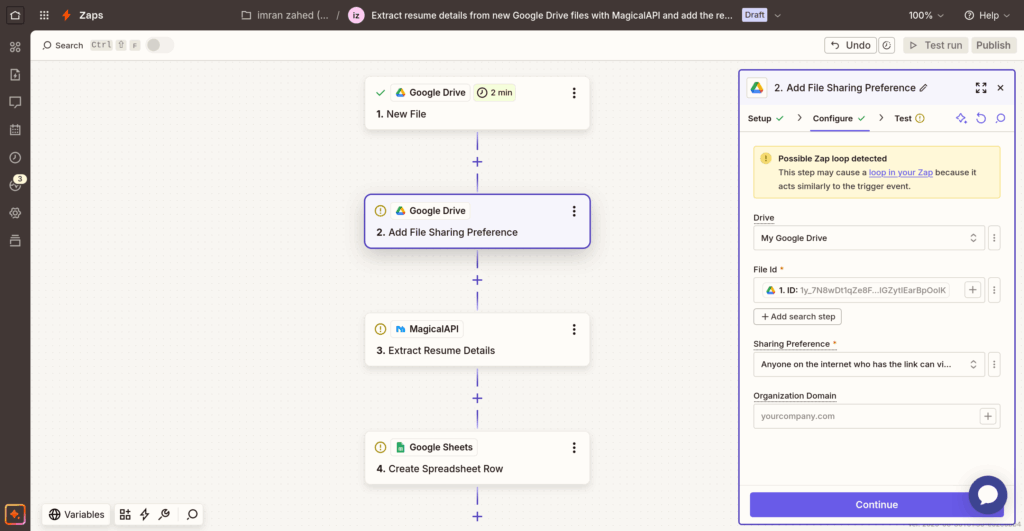Open the versions stack icon in sidebar
The height and width of the screenshot is (531, 1024).
(x=15, y=241)
